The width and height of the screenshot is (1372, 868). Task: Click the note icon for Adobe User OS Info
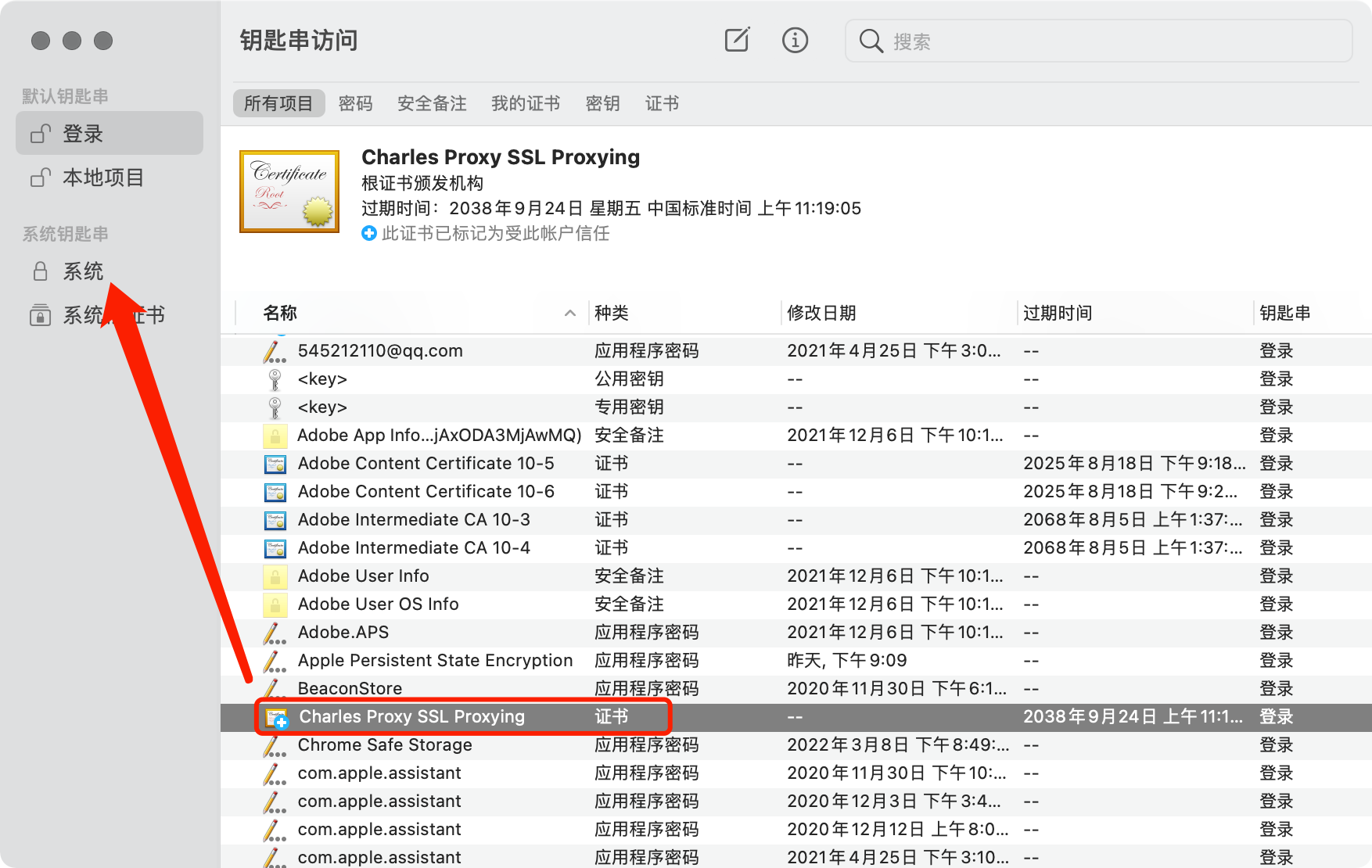coord(275,604)
